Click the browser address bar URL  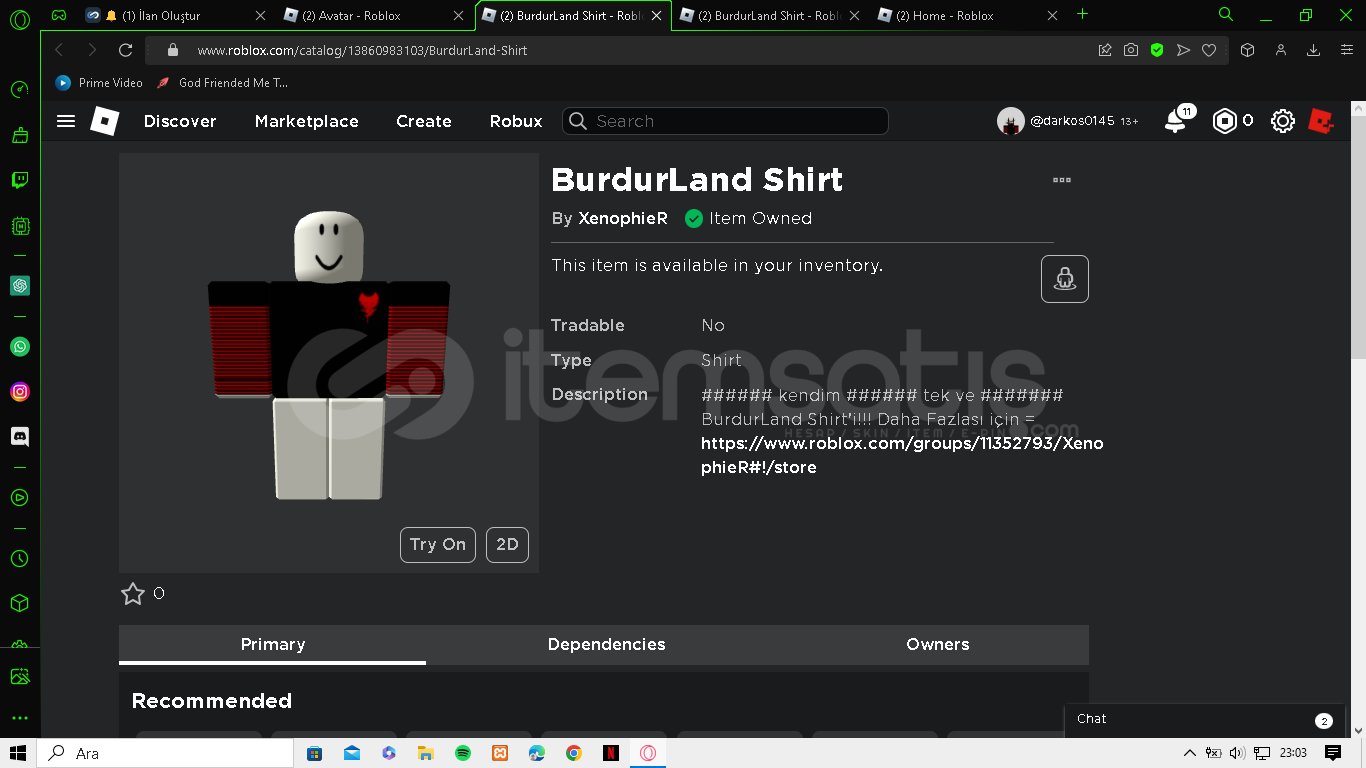click(362, 50)
